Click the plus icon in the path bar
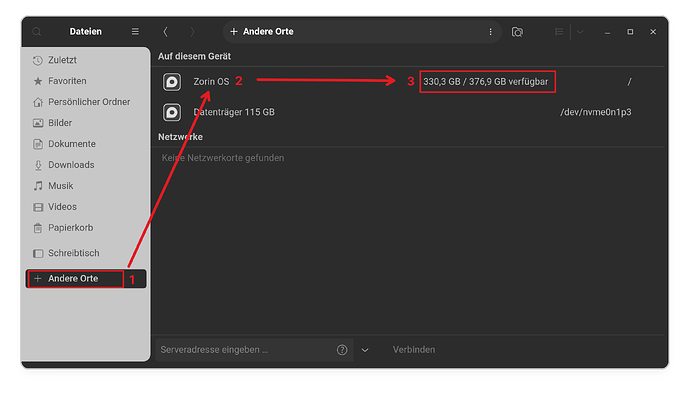 pos(234,32)
